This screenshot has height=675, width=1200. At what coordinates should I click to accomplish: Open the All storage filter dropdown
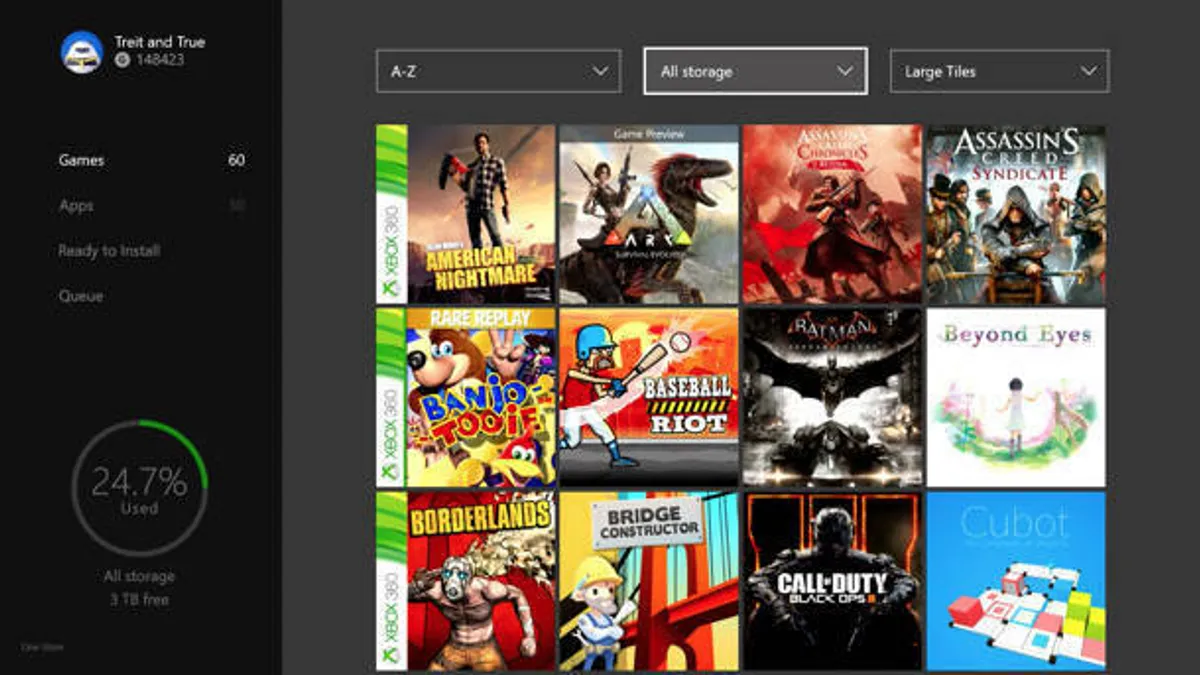pyautogui.click(x=755, y=71)
